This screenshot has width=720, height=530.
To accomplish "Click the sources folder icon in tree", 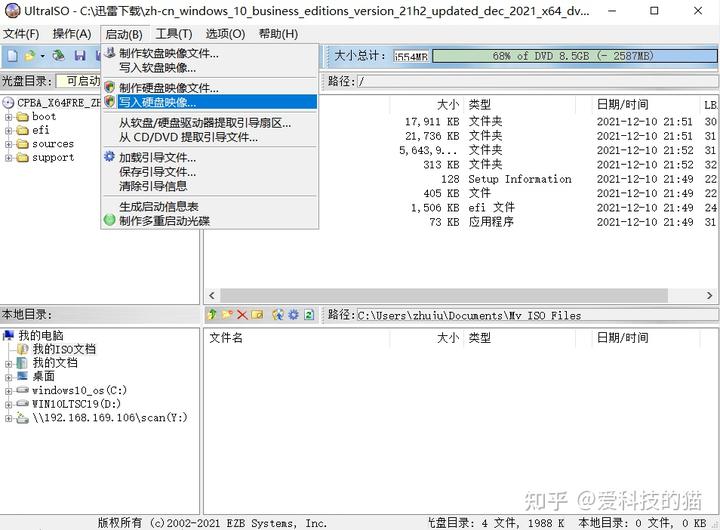I will [x=22, y=144].
